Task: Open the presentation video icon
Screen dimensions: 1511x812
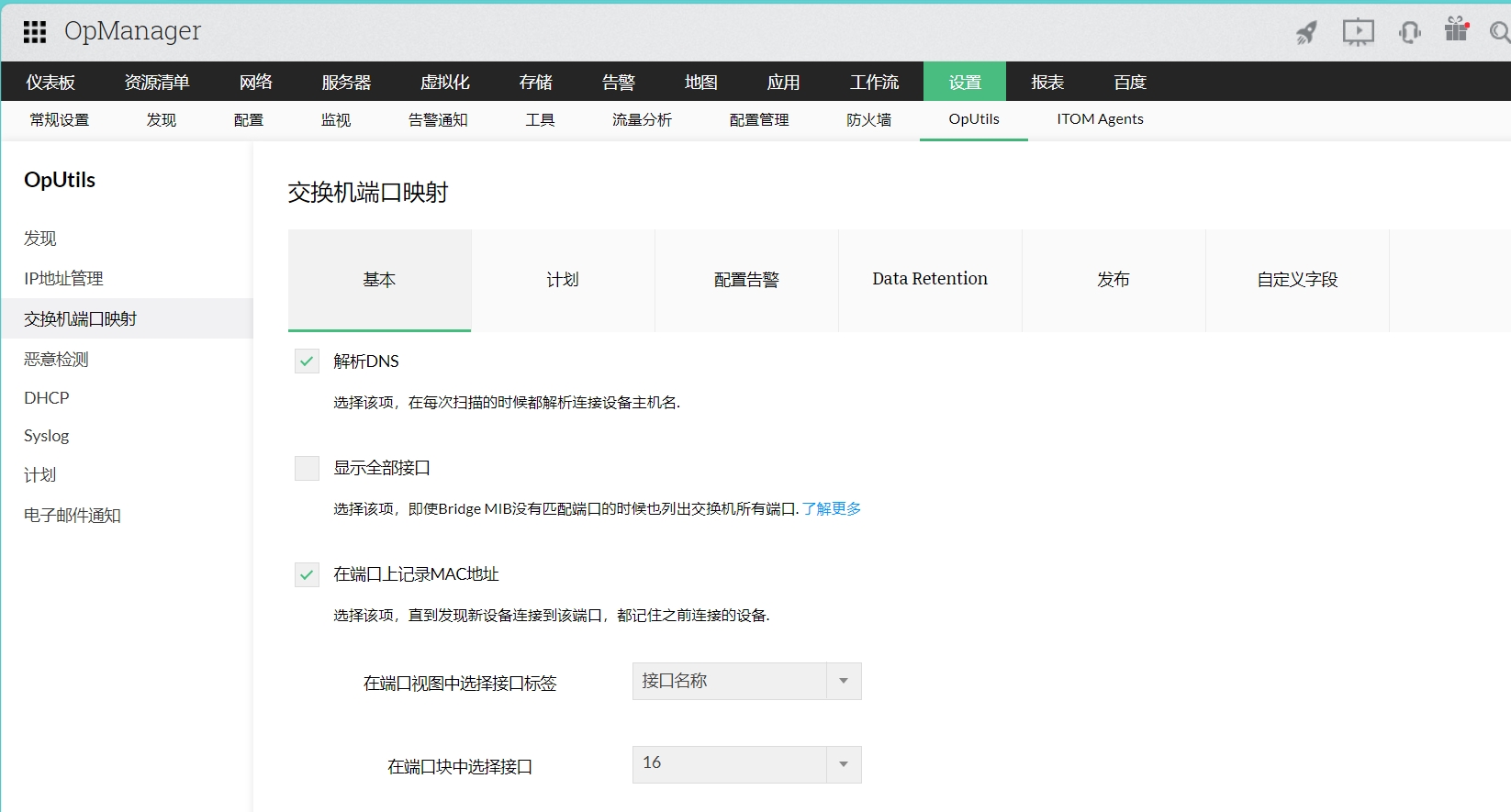Action: pos(1358,32)
